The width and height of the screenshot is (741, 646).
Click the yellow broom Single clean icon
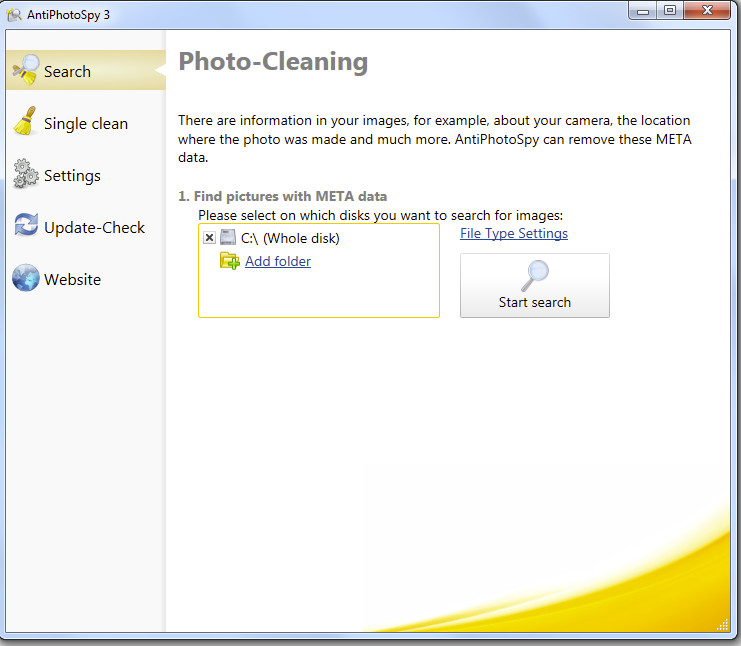tap(25, 121)
